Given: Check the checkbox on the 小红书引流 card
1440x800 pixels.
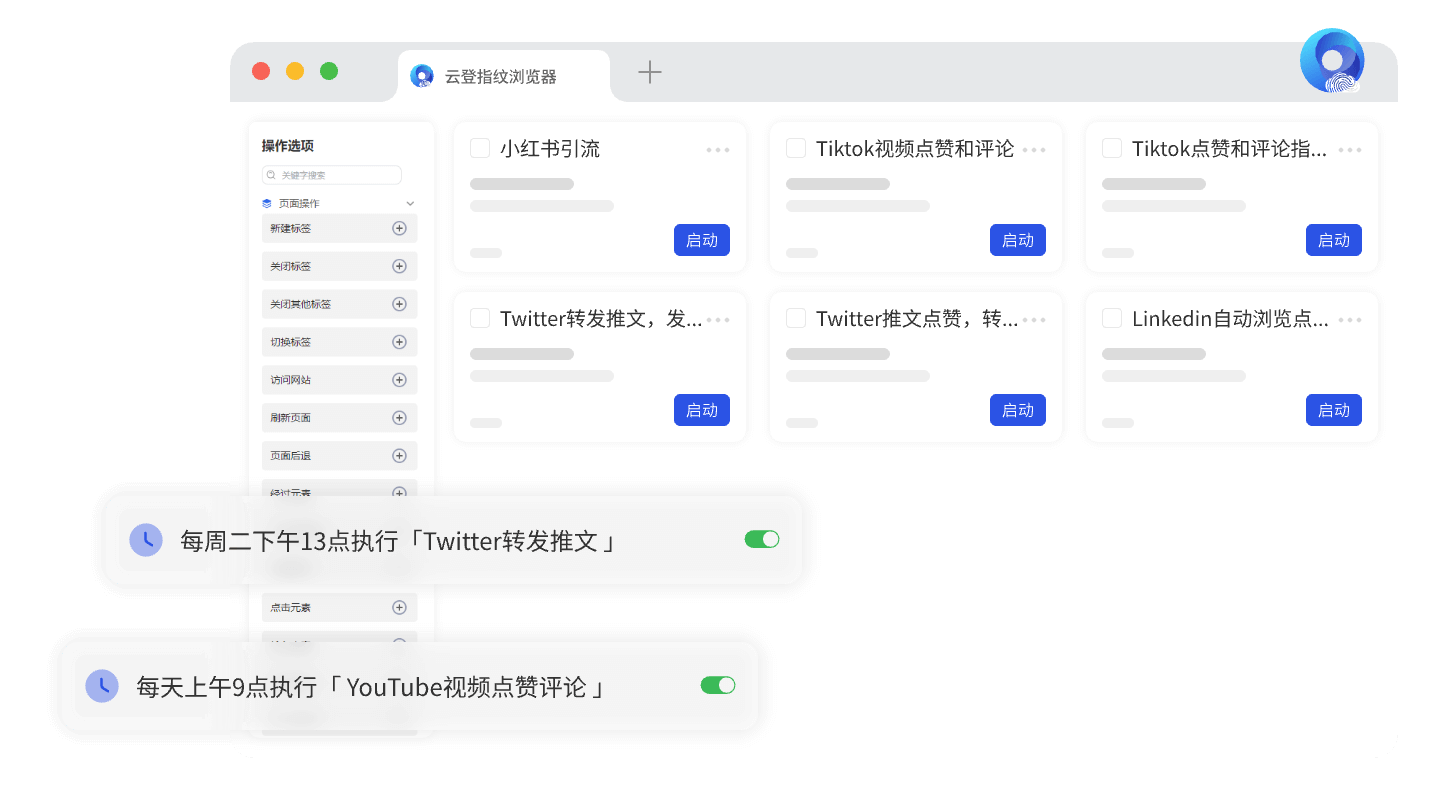Looking at the screenshot, I should [479, 147].
